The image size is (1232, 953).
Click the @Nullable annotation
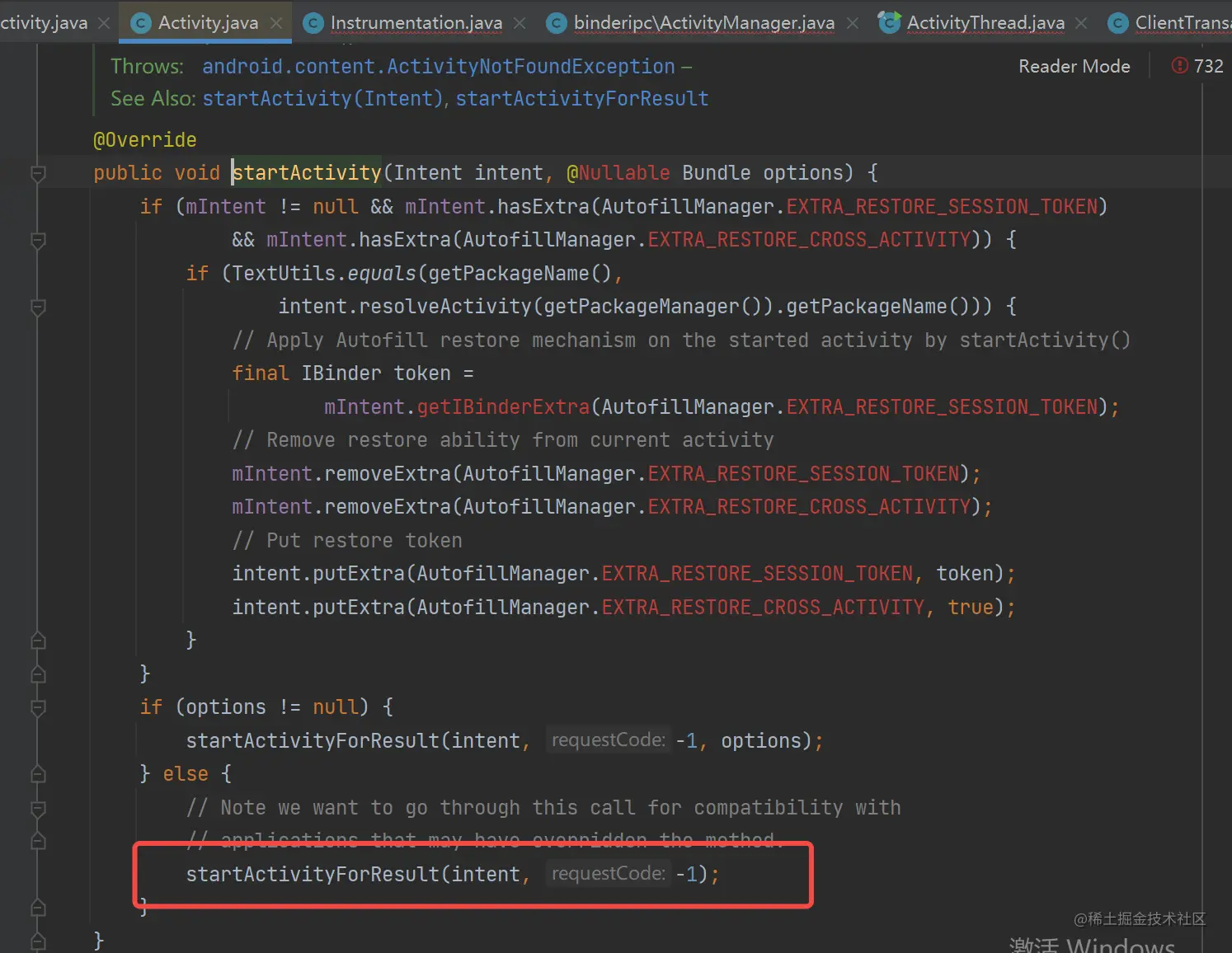point(618,173)
